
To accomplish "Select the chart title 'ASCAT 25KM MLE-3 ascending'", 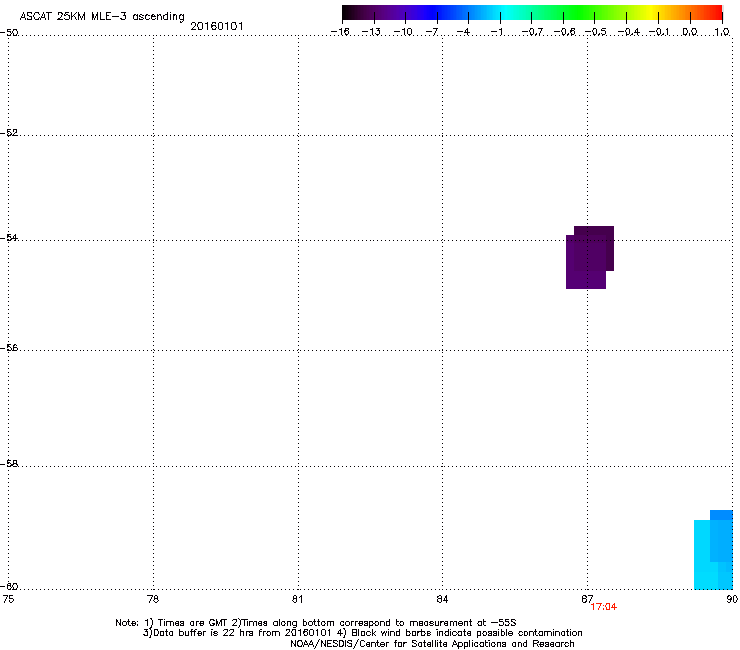I will pyautogui.click(x=102, y=17).
